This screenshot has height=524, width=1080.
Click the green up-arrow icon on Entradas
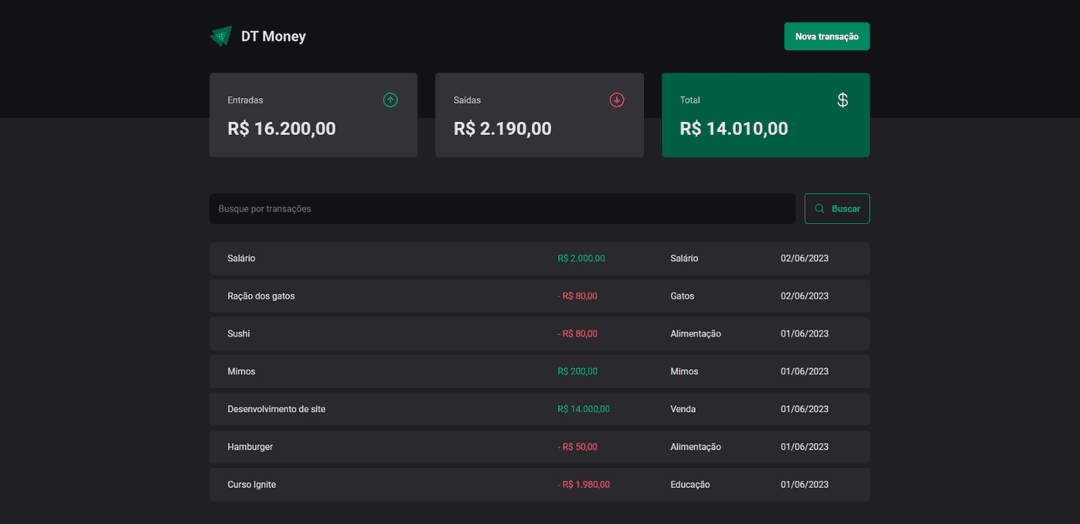[390, 100]
